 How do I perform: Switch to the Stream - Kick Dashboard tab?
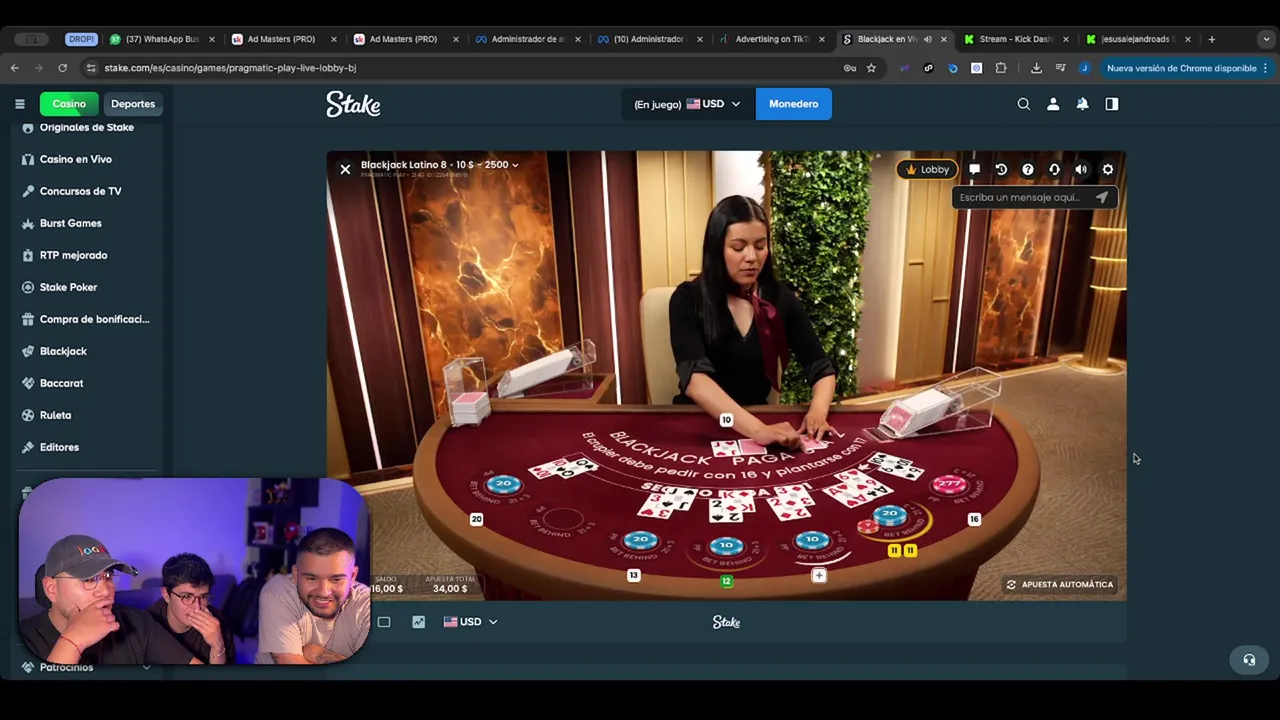click(1016, 39)
